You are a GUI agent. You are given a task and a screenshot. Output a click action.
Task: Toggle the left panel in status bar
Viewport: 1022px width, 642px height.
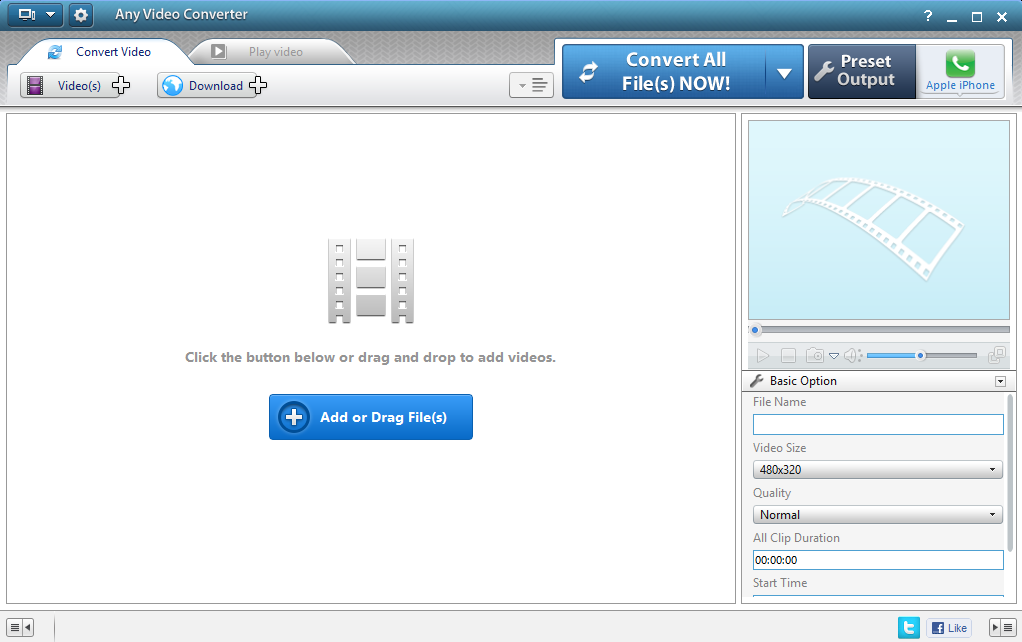point(20,628)
